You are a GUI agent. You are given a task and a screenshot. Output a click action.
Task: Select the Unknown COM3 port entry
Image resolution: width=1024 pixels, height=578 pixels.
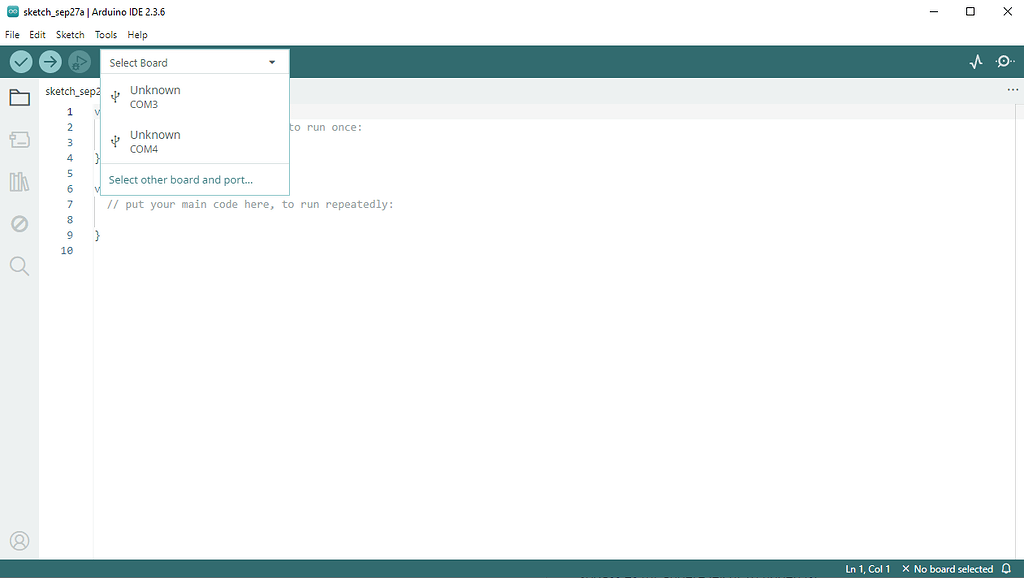[x=195, y=97]
